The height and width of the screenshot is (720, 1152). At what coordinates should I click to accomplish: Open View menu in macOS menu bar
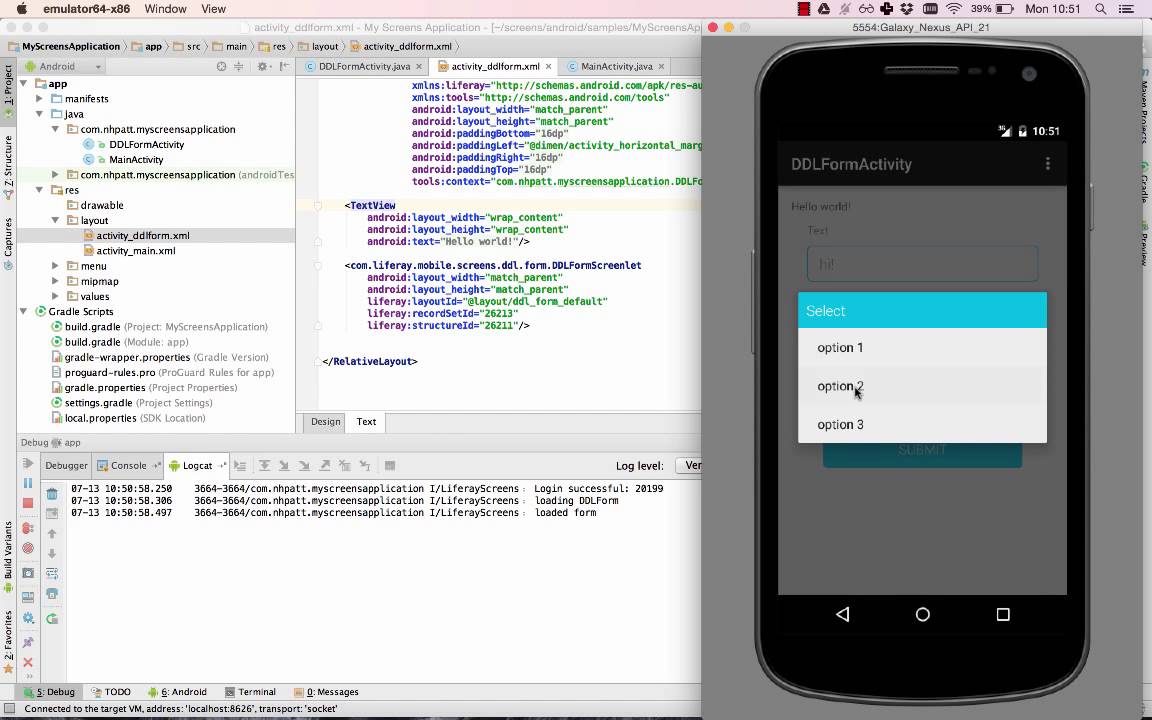213,9
